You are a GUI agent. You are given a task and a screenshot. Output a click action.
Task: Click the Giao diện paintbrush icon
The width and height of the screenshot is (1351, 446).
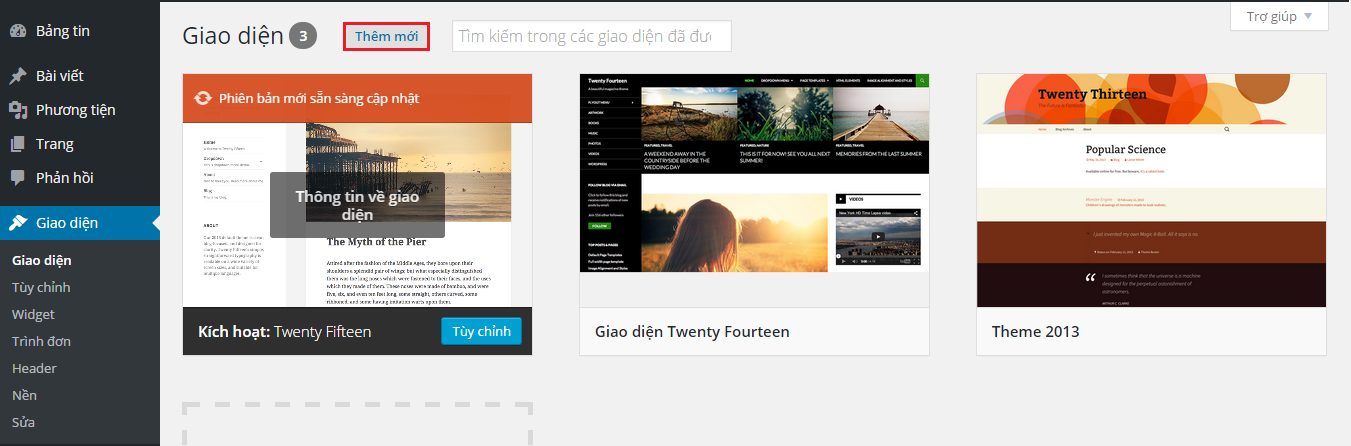[18, 223]
